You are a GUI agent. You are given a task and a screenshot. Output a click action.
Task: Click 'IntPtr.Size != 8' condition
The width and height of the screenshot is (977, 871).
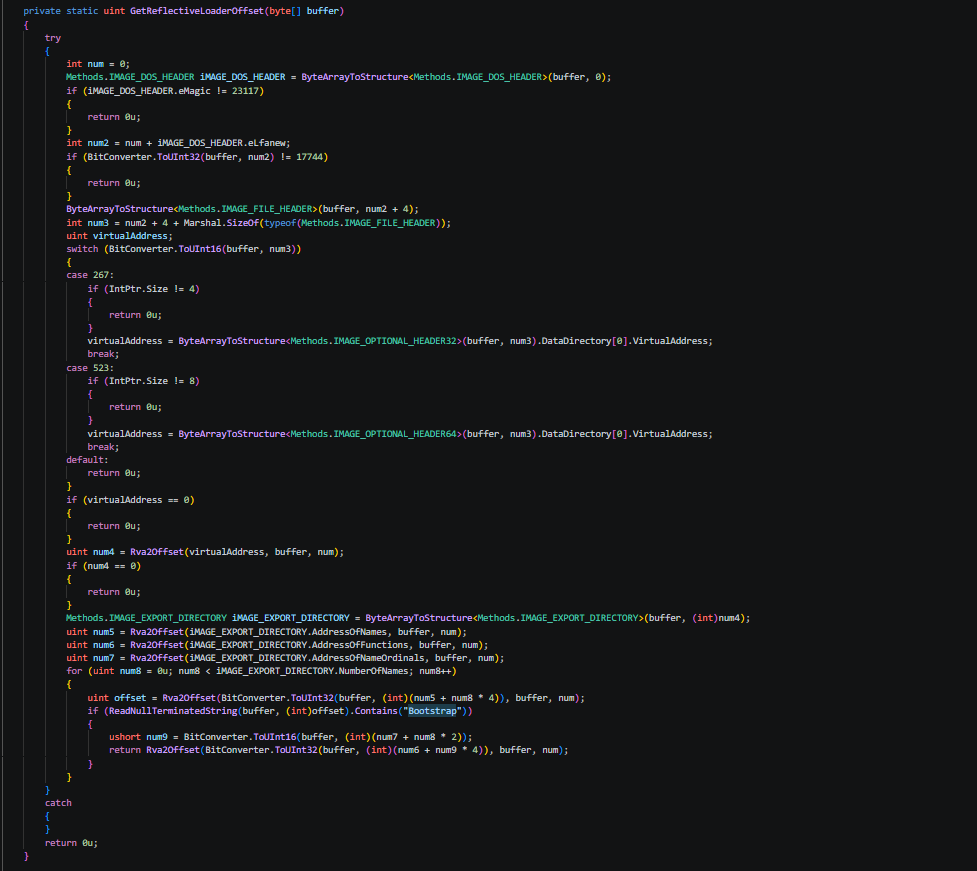(151, 381)
